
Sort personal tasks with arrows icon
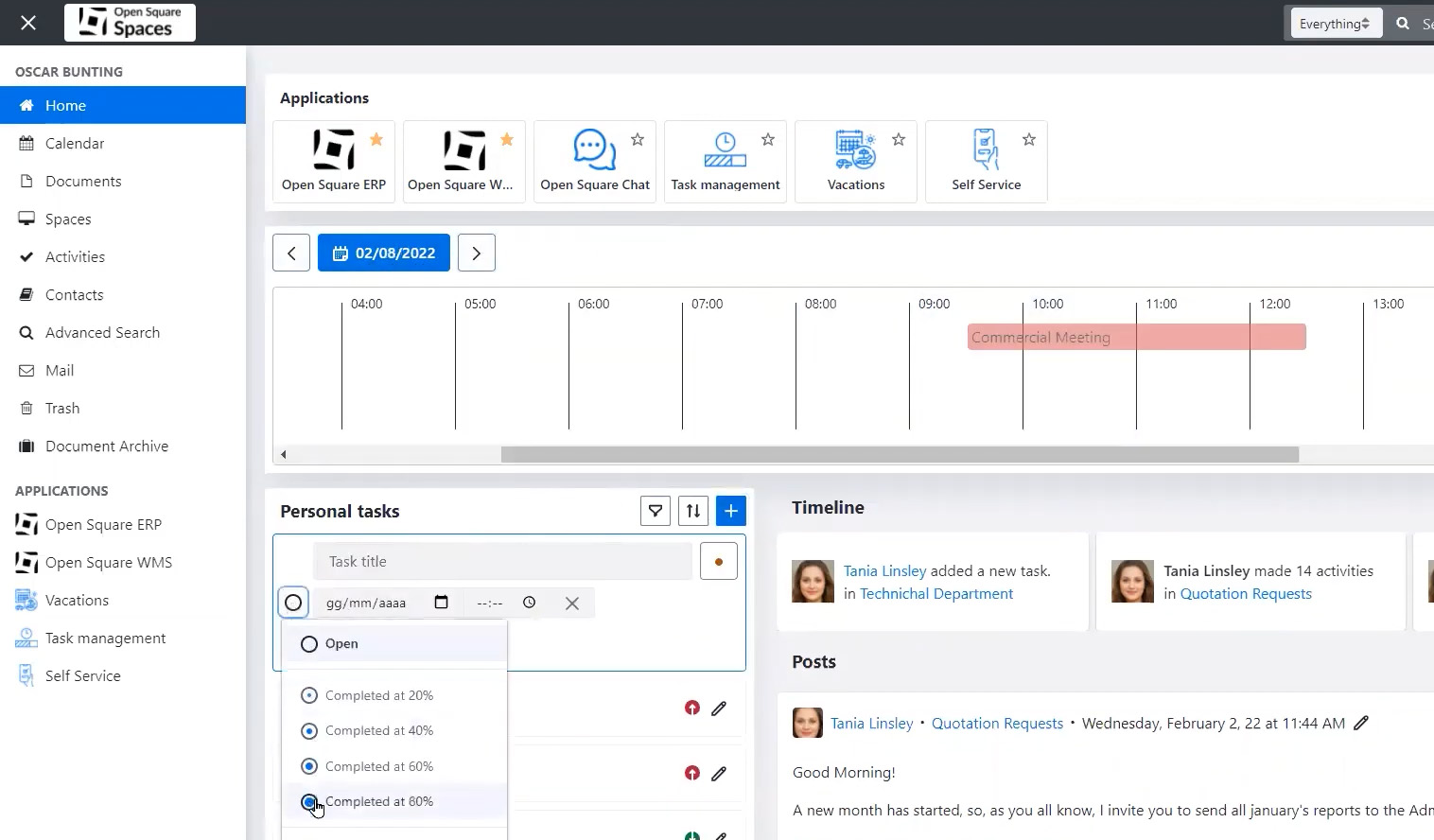click(693, 511)
